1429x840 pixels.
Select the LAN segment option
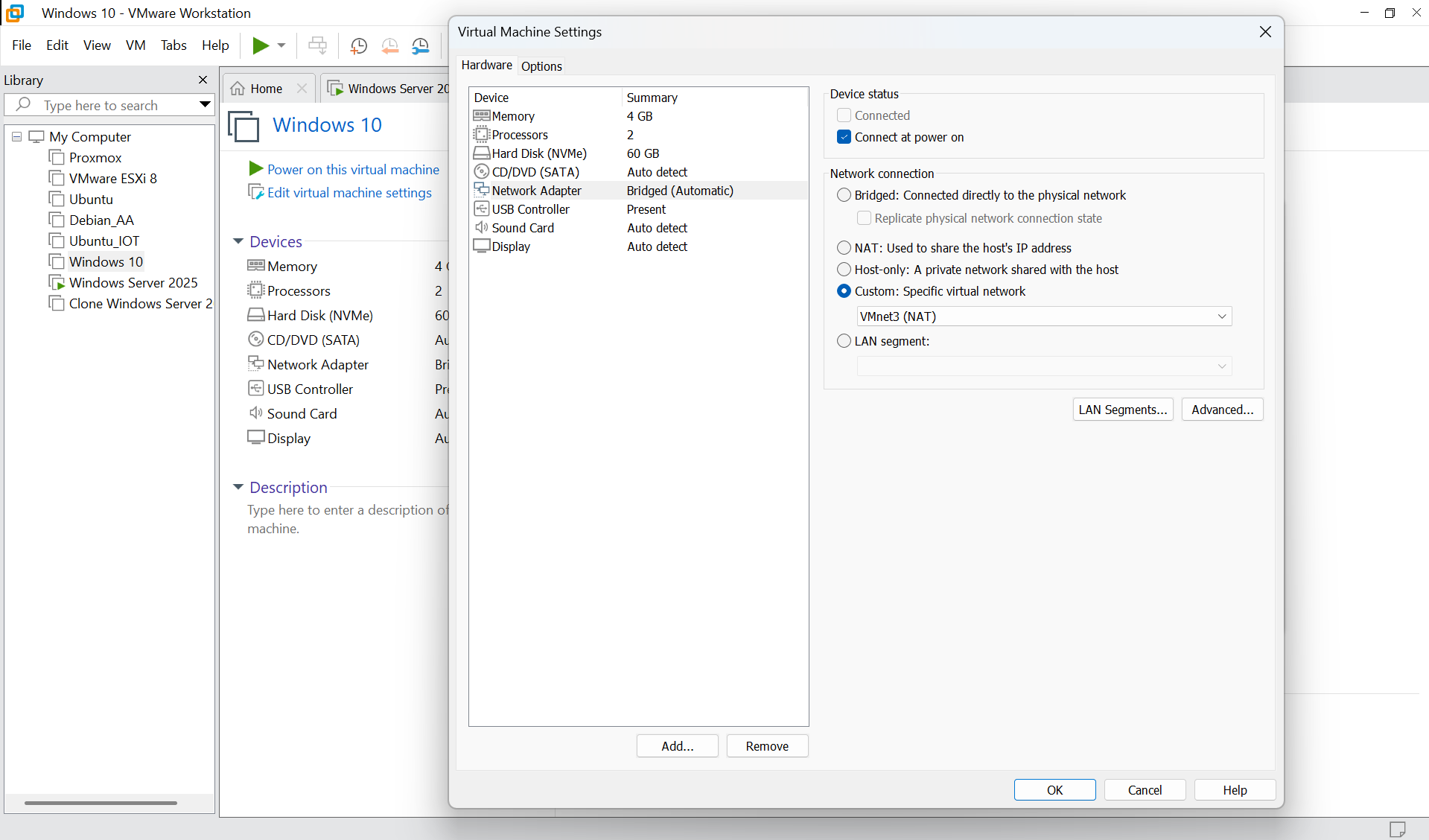(x=844, y=341)
